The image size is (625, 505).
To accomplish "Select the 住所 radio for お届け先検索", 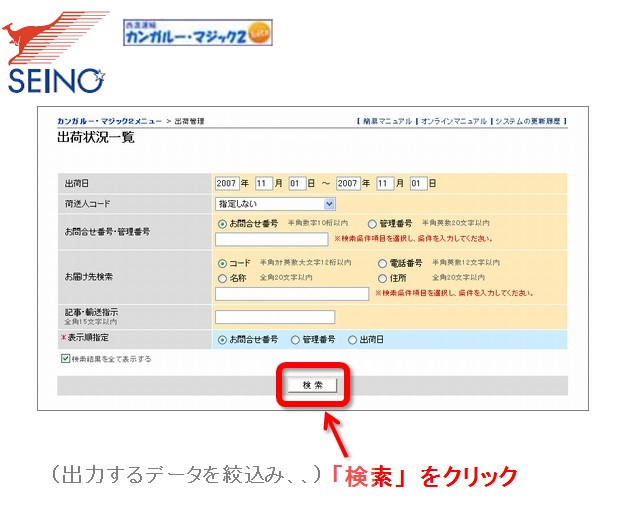I will point(383,278).
